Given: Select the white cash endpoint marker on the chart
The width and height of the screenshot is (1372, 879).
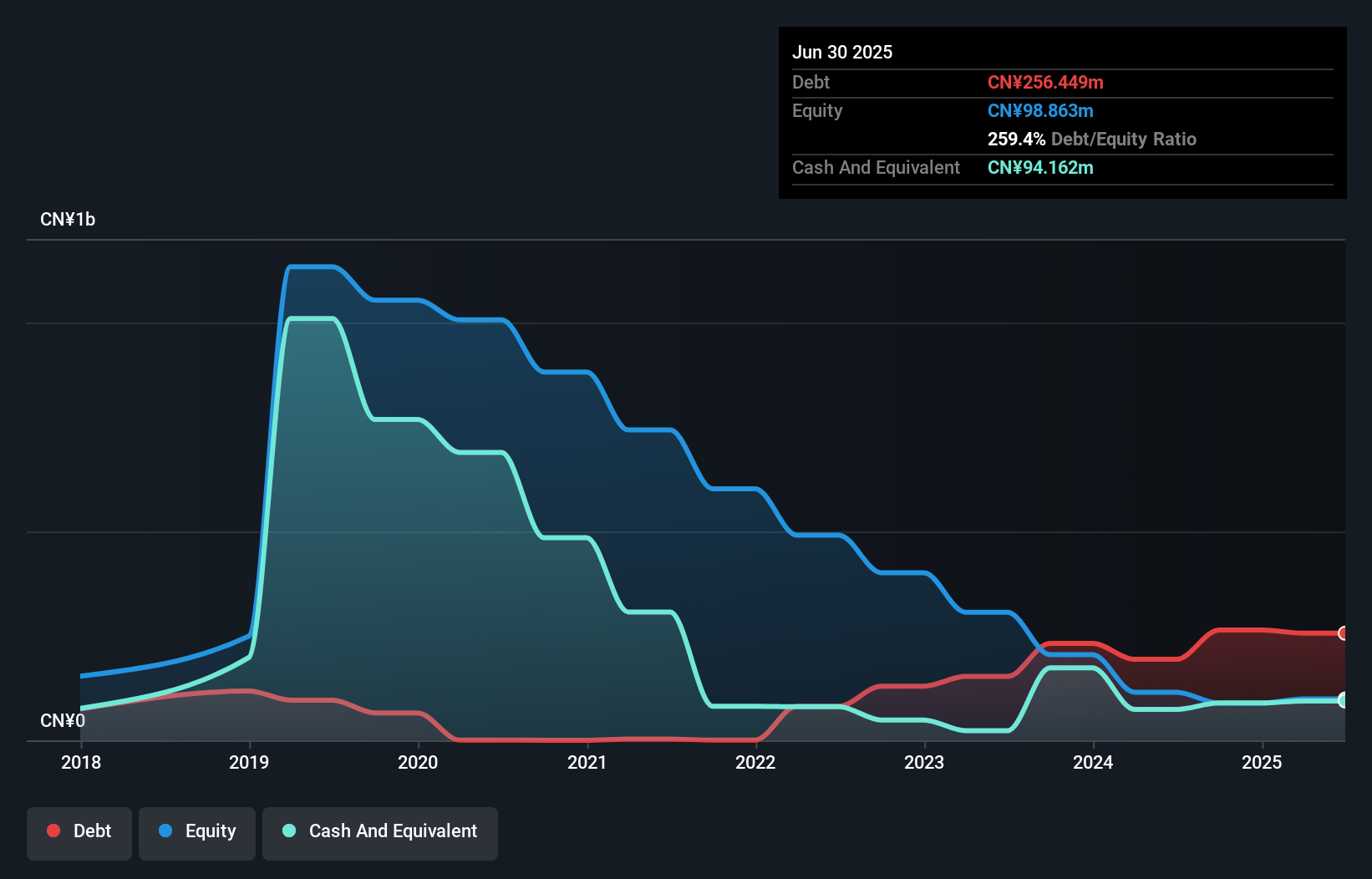Looking at the screenshot, I should point(1343,700).
